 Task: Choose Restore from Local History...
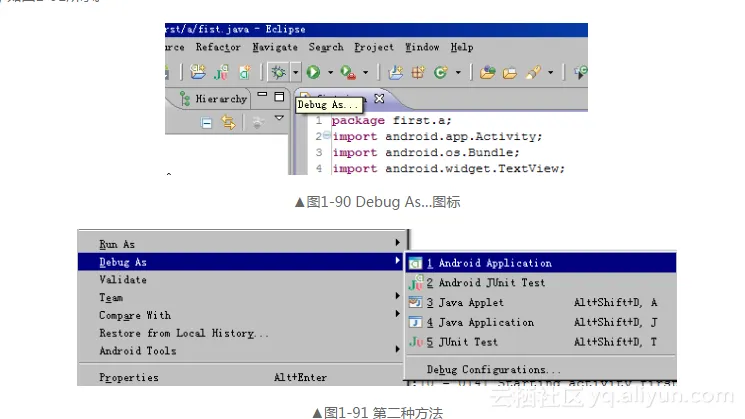[x=240, y=333]
